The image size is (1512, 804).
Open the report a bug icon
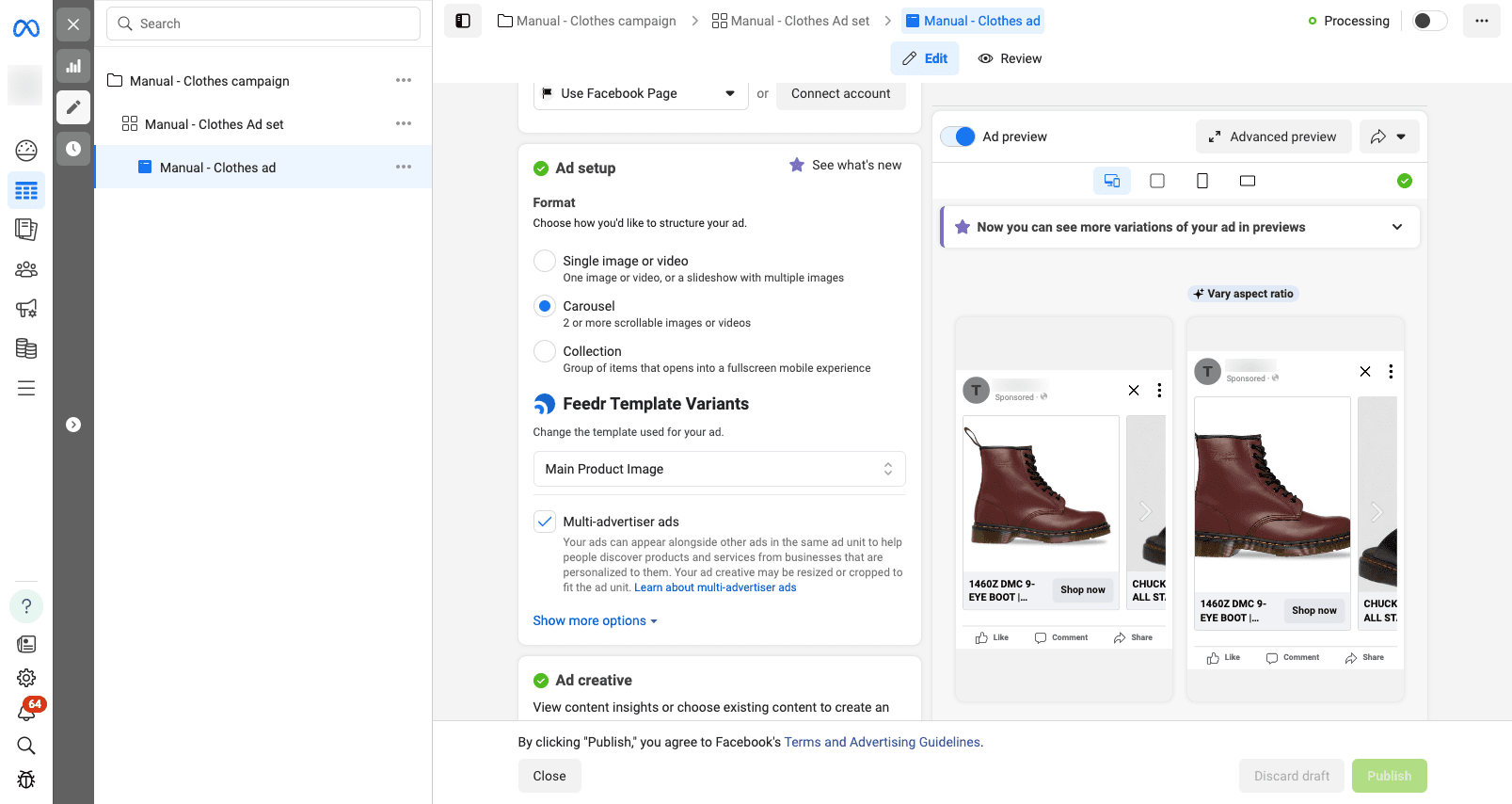tap(26, 780)
